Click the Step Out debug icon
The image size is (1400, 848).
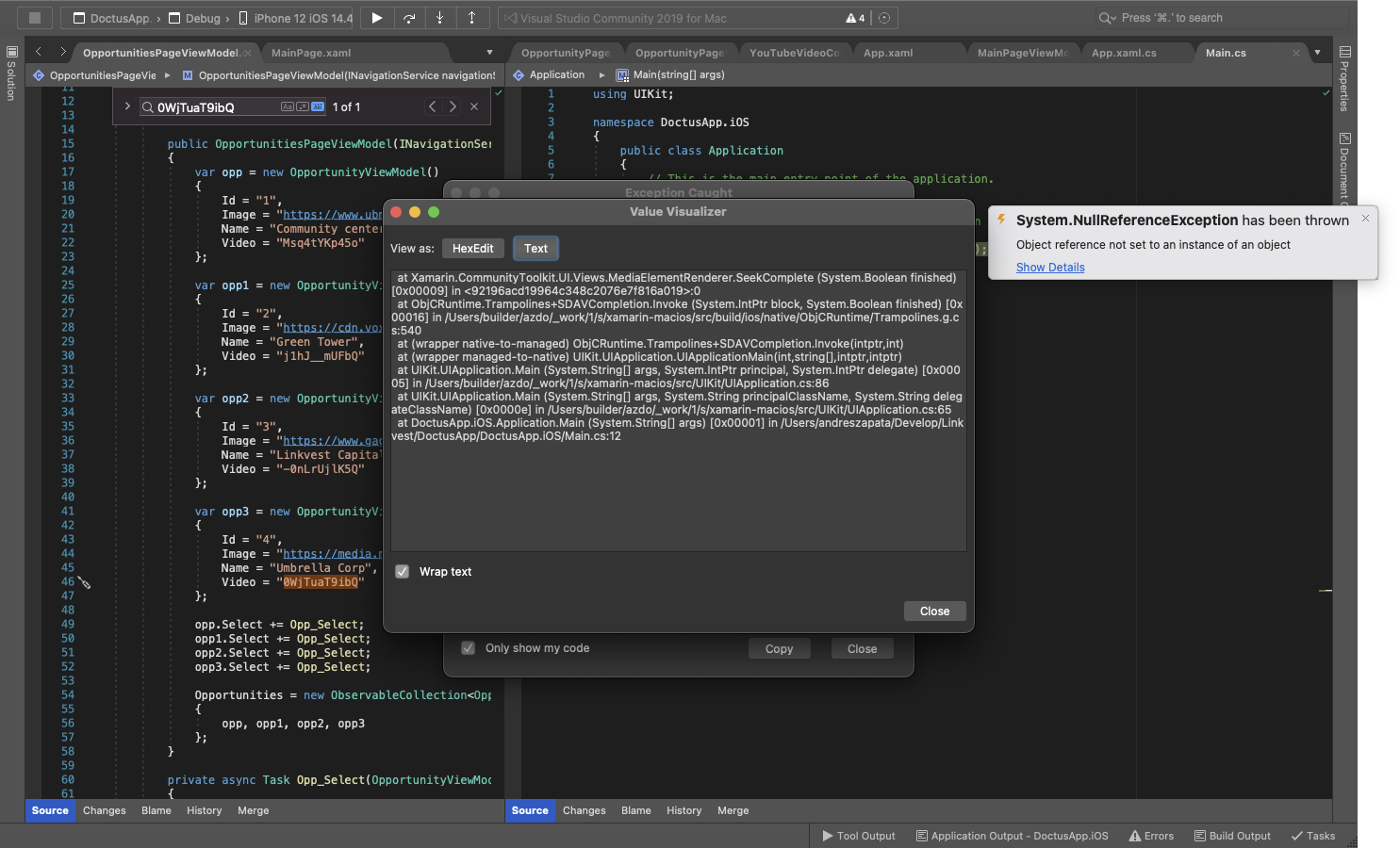pos(472,17)
